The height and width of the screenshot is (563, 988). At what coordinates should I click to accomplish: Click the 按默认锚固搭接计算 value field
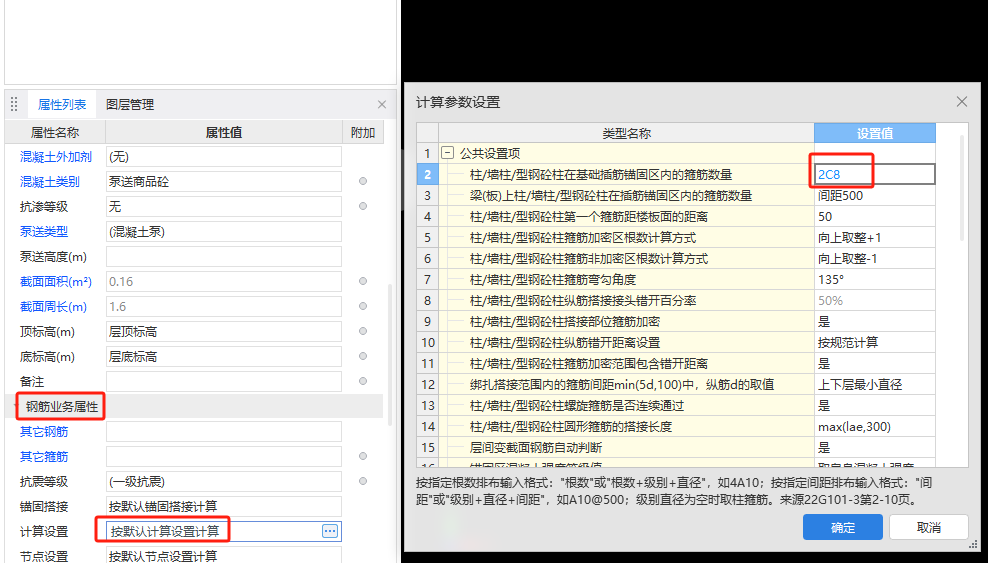point(224,506)
